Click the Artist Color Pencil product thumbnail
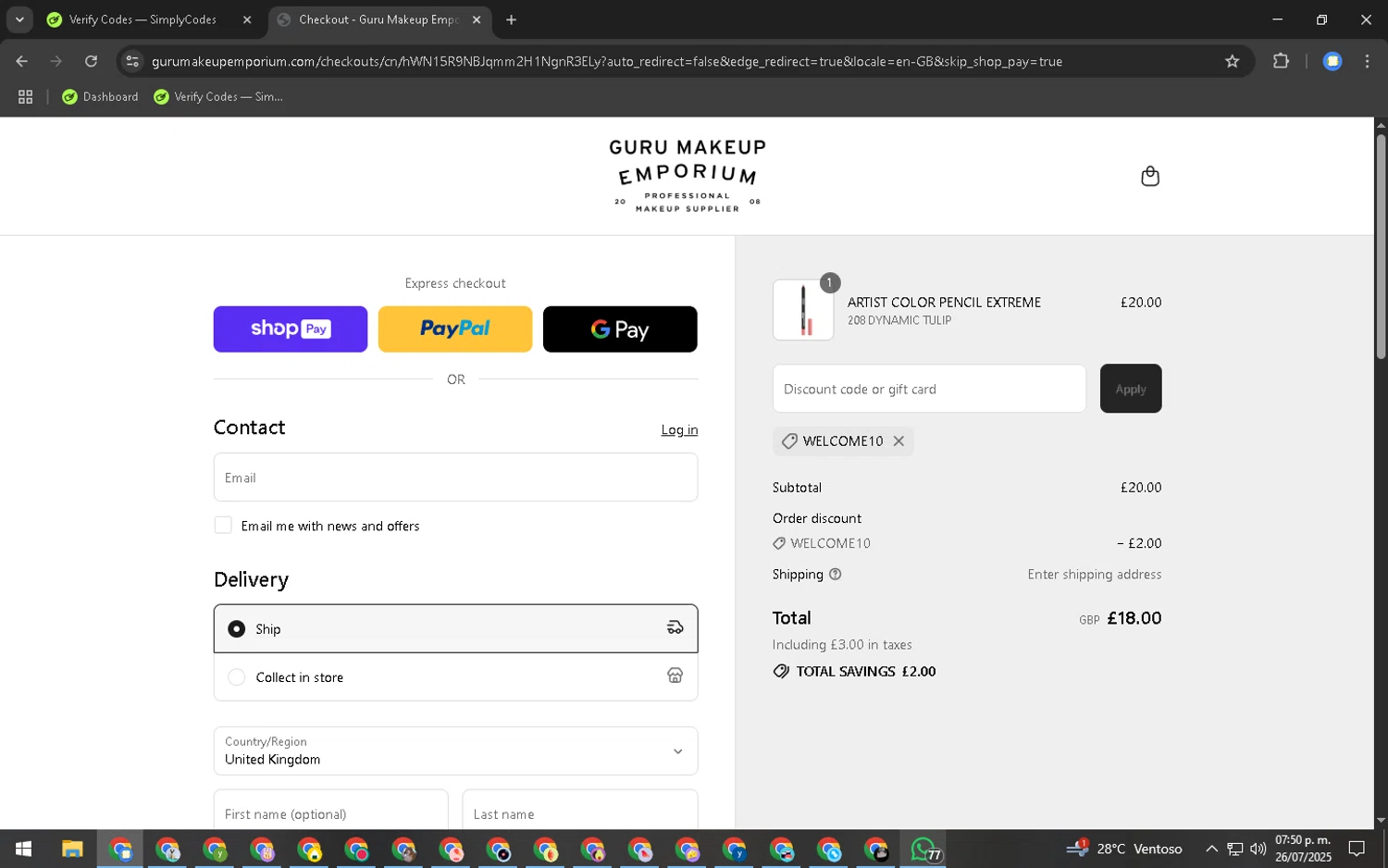 [x=803, y=310]
